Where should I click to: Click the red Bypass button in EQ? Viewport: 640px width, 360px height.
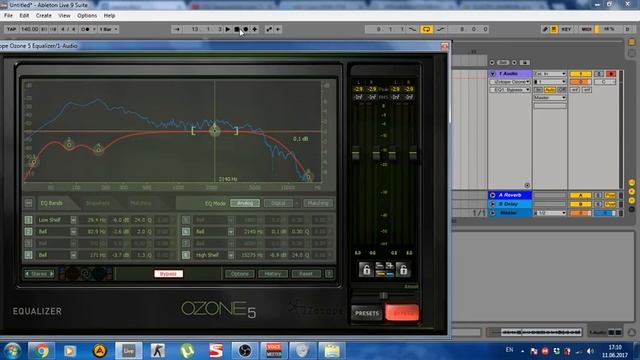pos(168,273)
